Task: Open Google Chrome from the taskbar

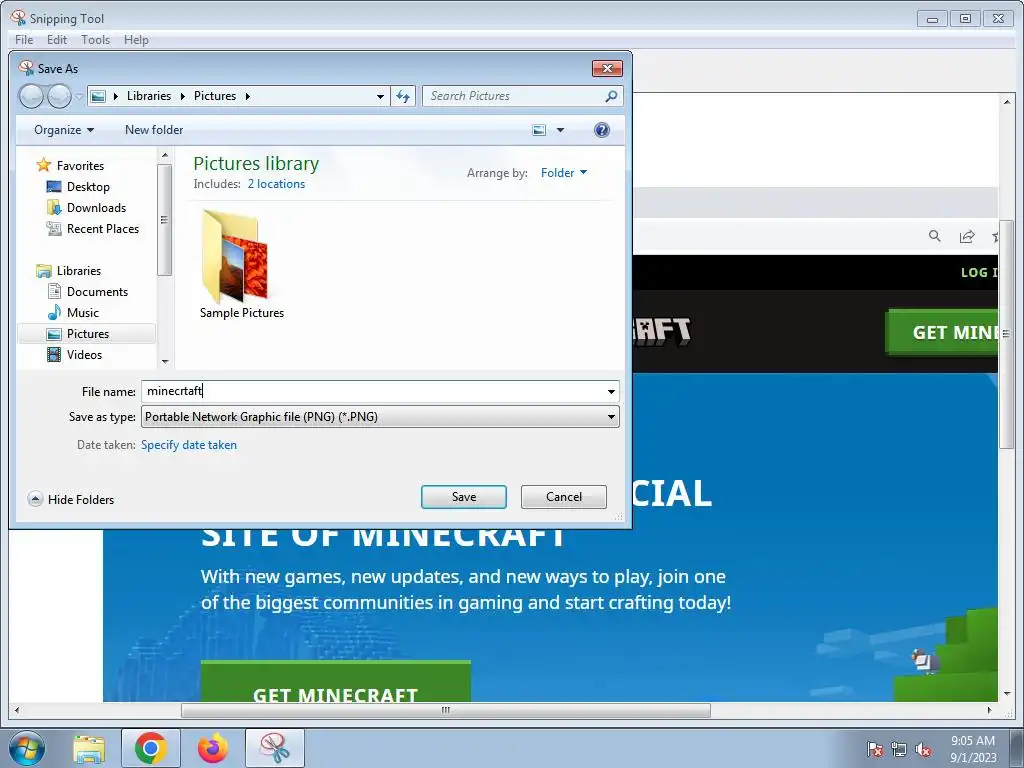Action: (150, 748)
